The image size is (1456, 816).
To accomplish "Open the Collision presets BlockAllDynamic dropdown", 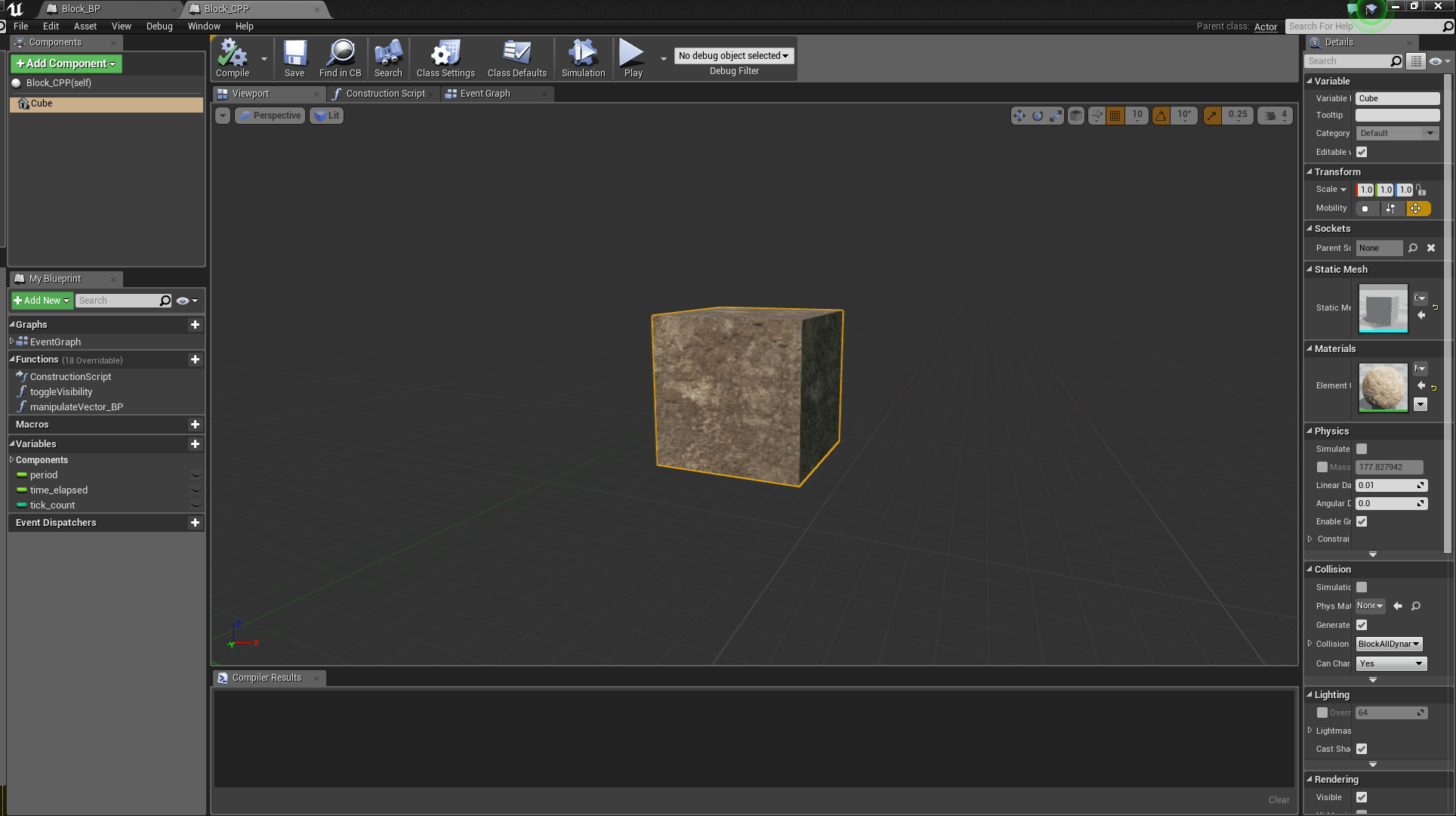I will click(1389, 644).
